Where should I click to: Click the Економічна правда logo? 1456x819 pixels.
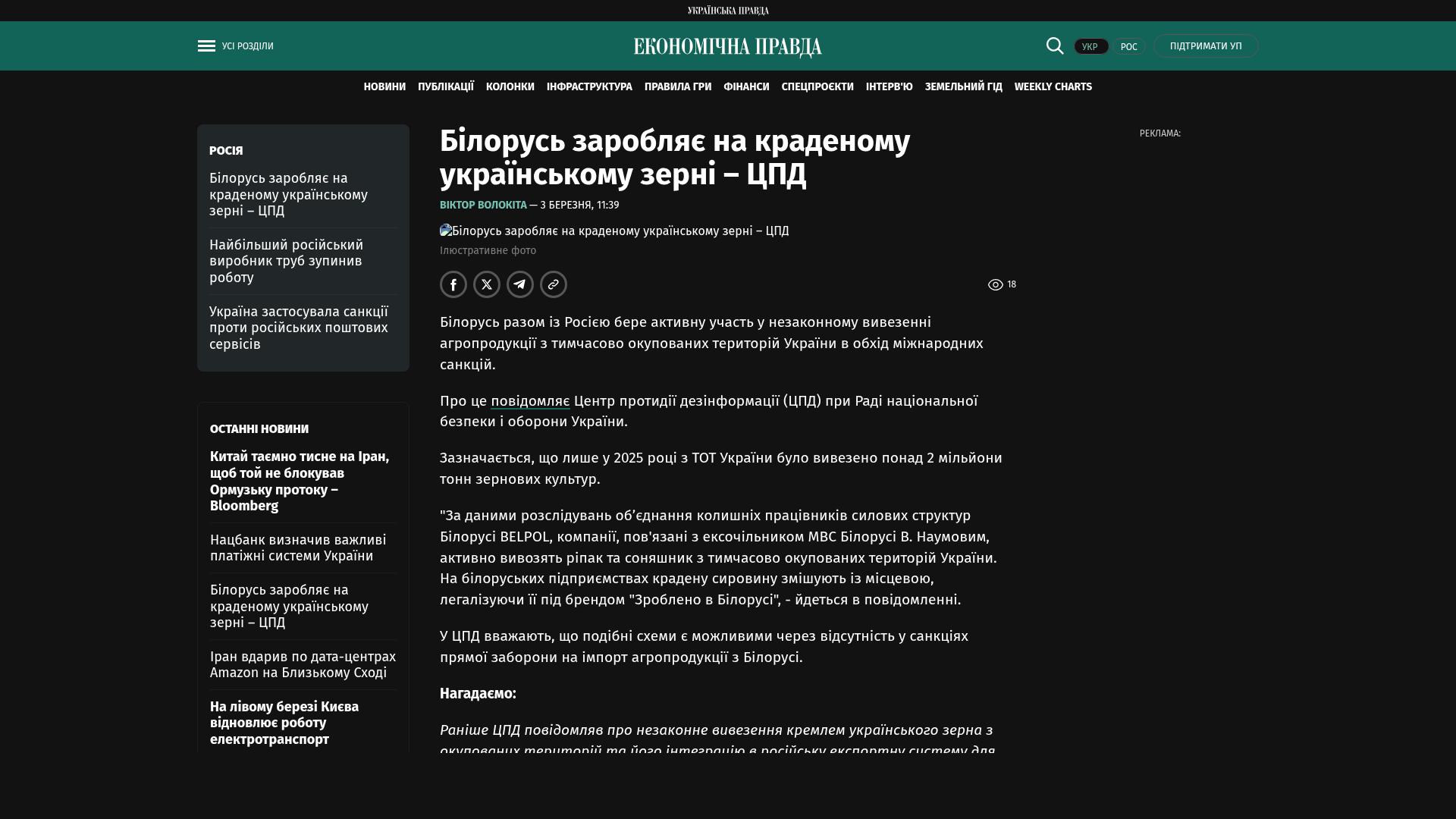click(x=727, y=47)
